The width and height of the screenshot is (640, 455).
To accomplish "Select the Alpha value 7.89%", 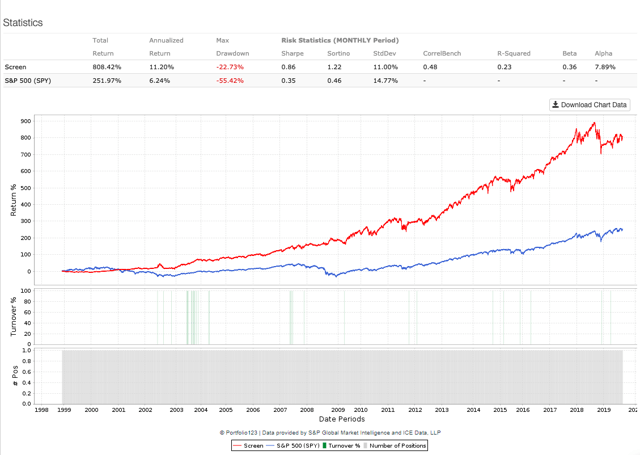I will tap(605, 67).
